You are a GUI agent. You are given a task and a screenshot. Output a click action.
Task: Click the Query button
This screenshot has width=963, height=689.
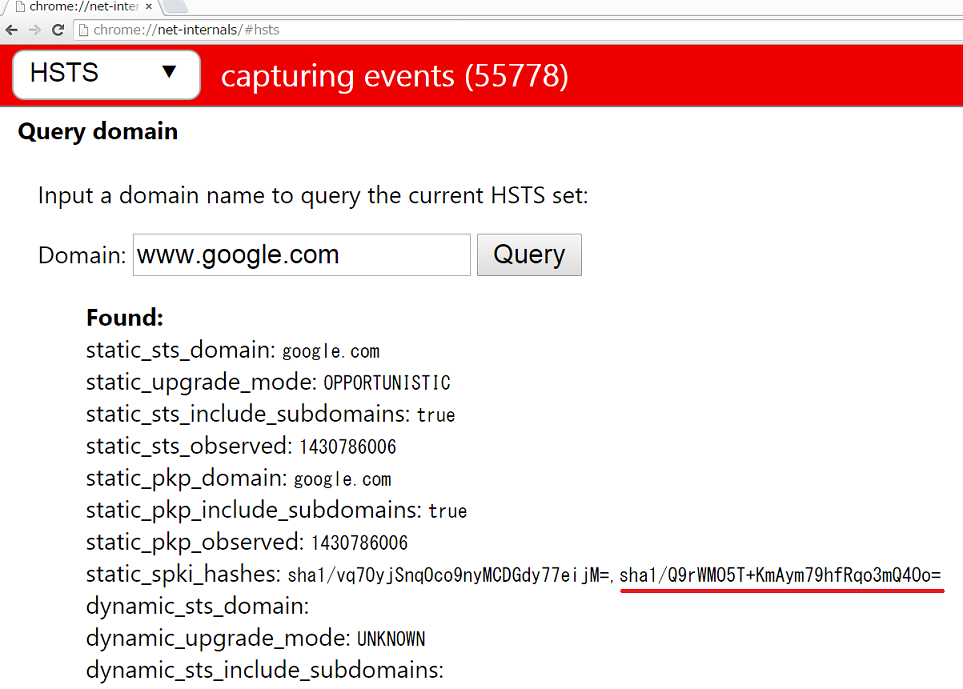(529, 255)
